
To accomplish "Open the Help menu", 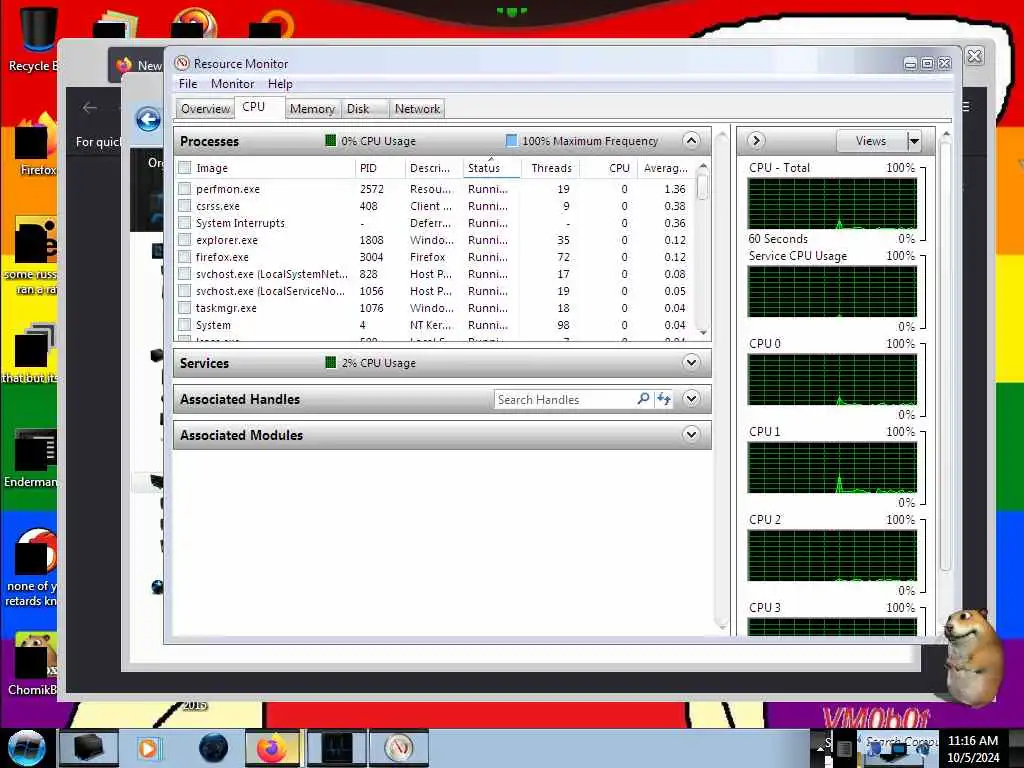I will pos(280,84).
